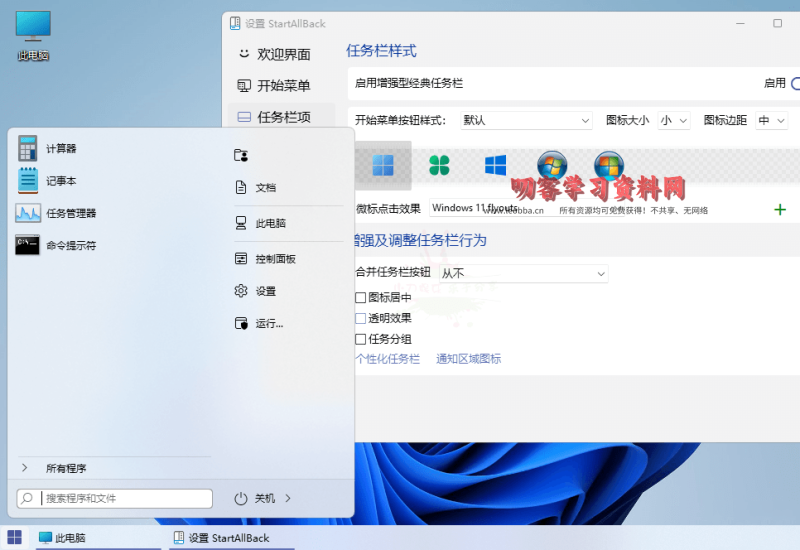Click the search magnifier icon in start menu

click(27, 498)
